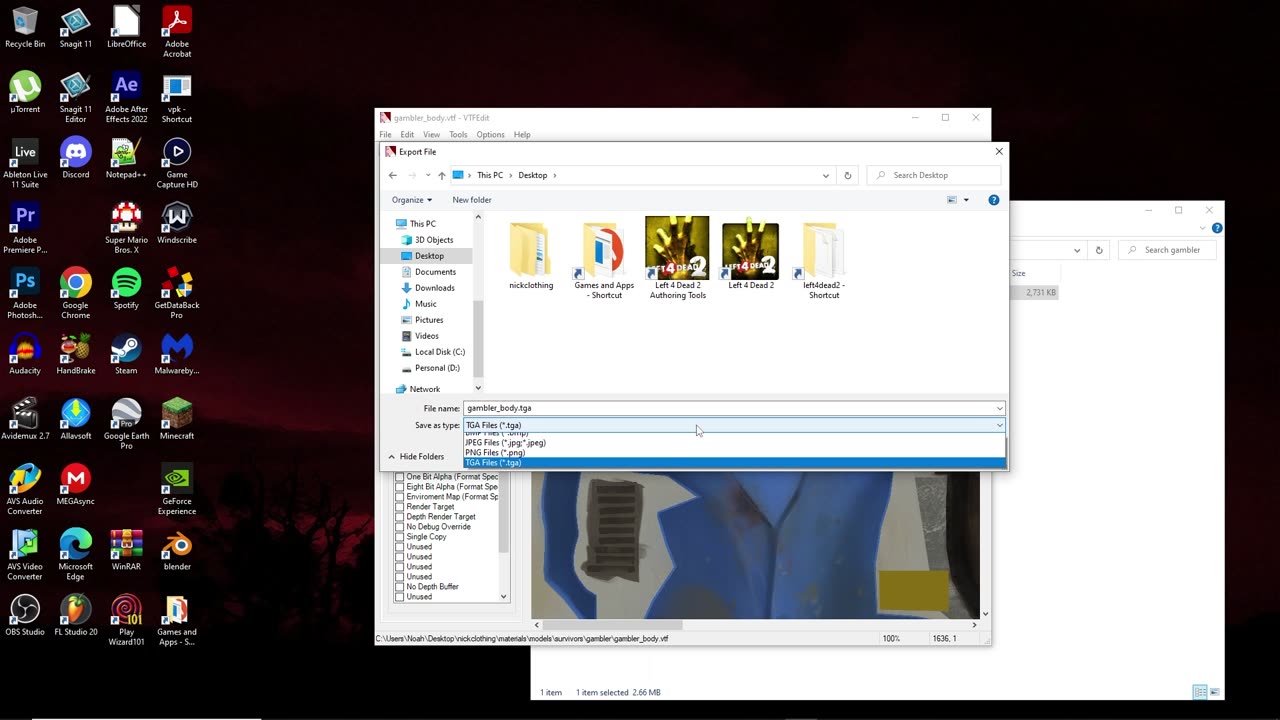Launch GeForce Experience icon
This screenshot has width=1280, height=720.
coord(177,489)
